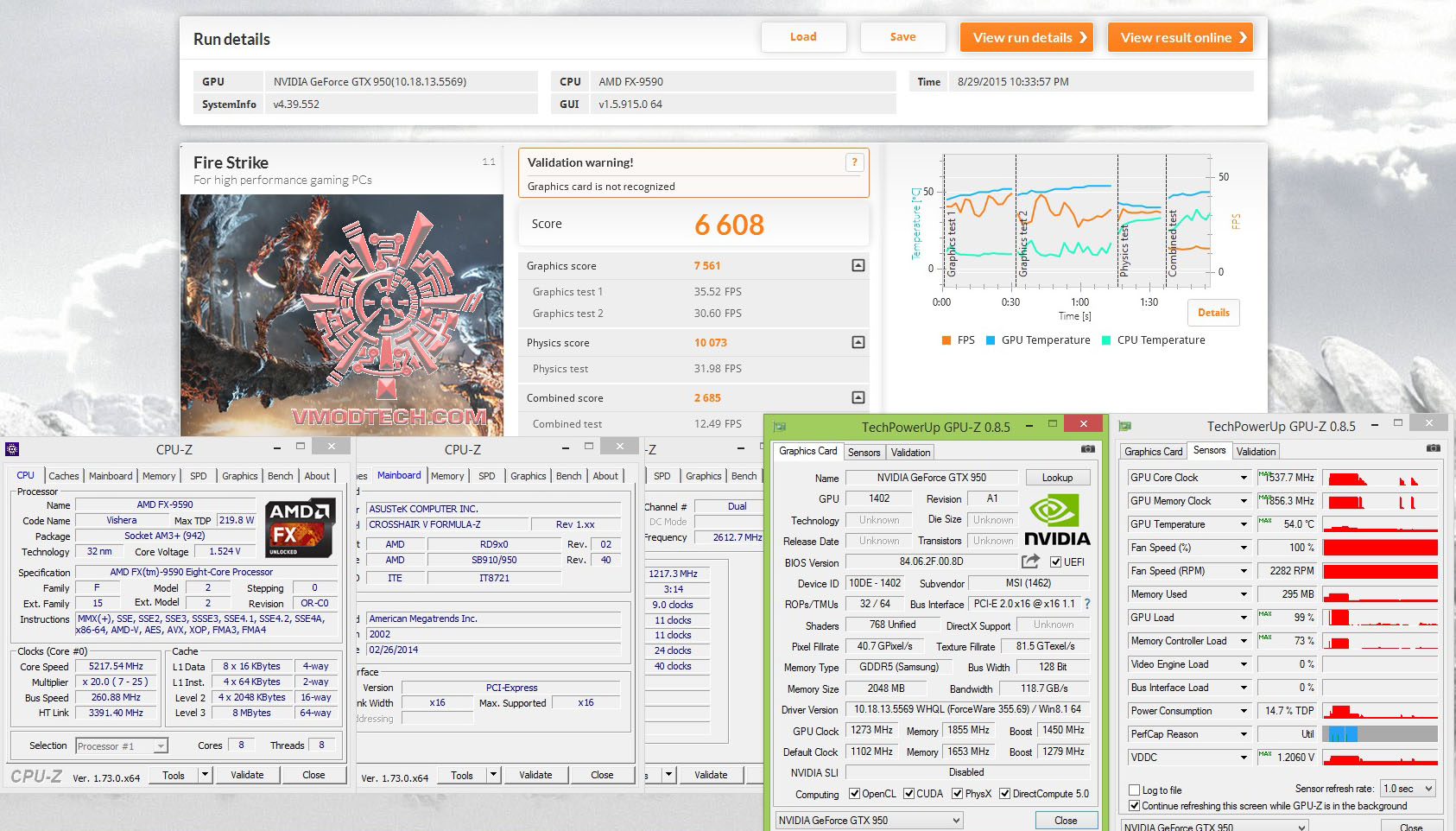Screen dimensions: 1456x831
Task: Click the GPU Load sensor graph
Action: click(x=1380, y=618)
